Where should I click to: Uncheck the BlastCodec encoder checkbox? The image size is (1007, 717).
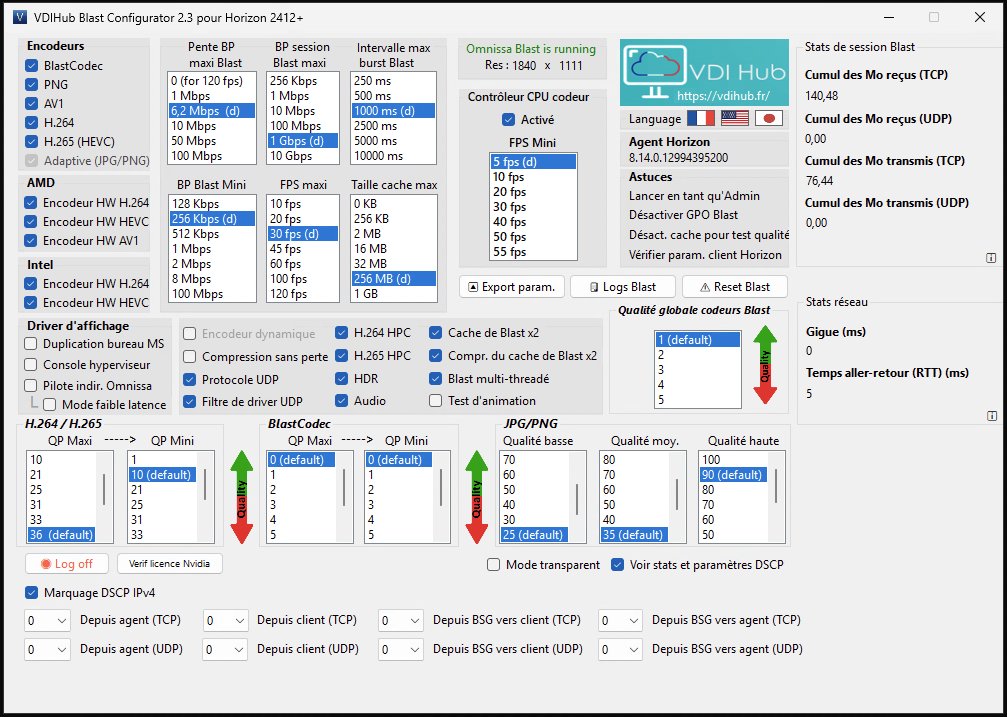coord(31,66)
